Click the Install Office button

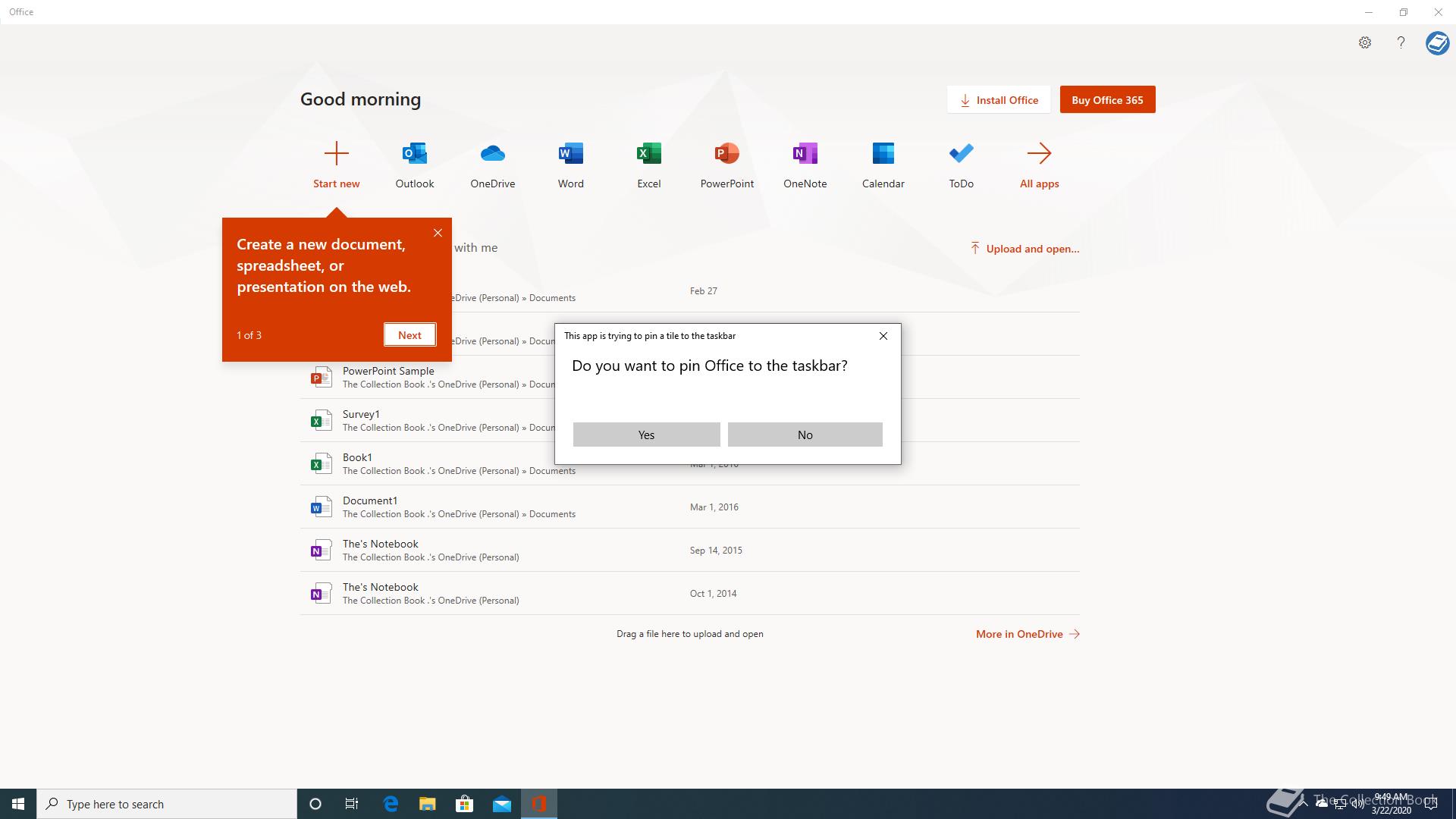999,99
